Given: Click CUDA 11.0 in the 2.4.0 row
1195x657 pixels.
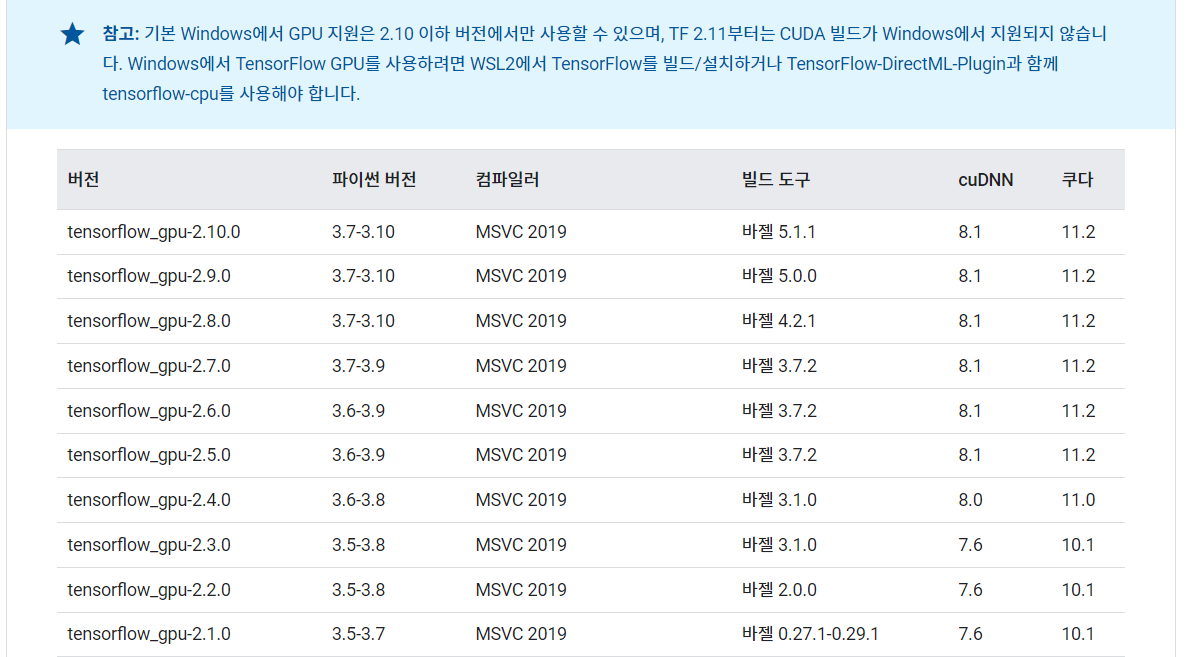Looking at the screenshot, I should 1078,500.
